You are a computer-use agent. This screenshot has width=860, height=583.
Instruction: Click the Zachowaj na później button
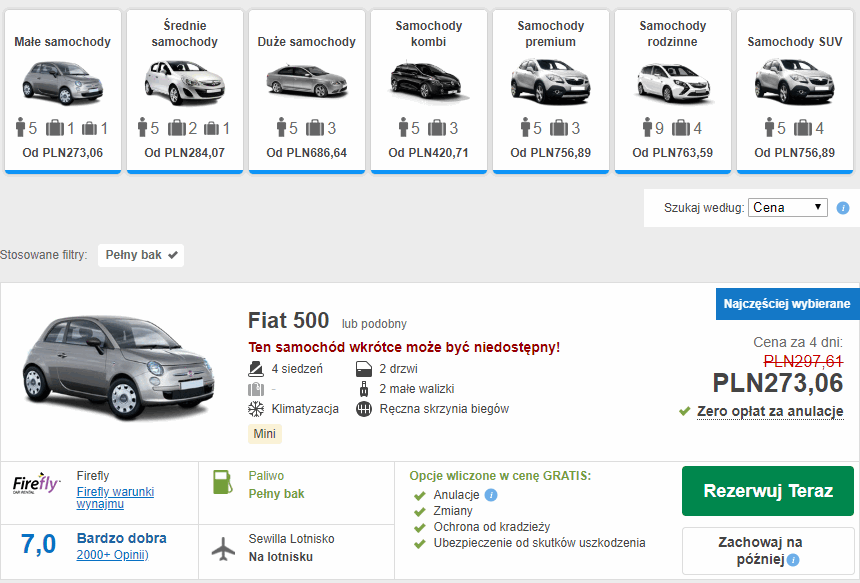click(768, 551)
